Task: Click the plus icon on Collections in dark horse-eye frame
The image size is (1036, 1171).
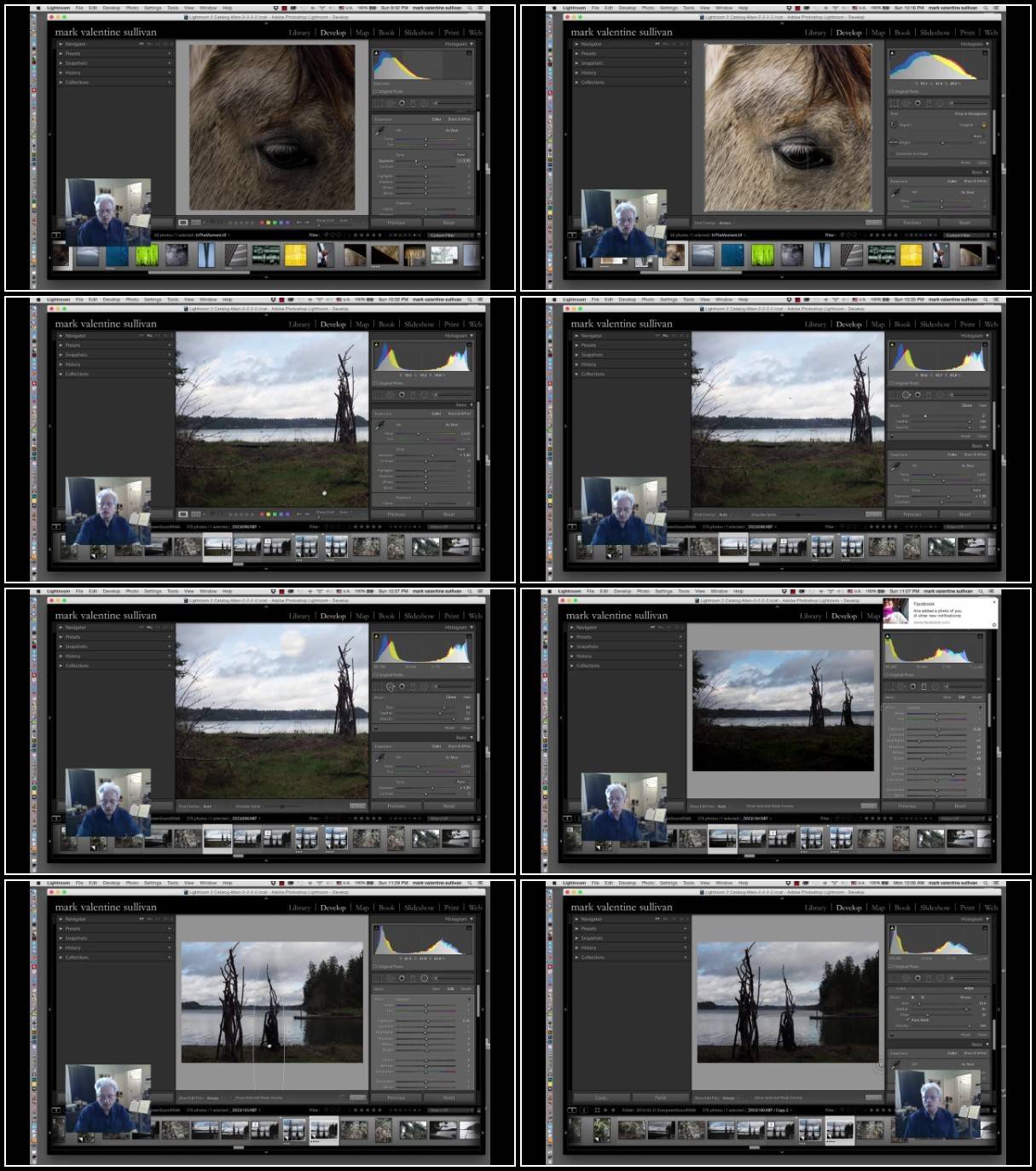Action: pos(169,82)
